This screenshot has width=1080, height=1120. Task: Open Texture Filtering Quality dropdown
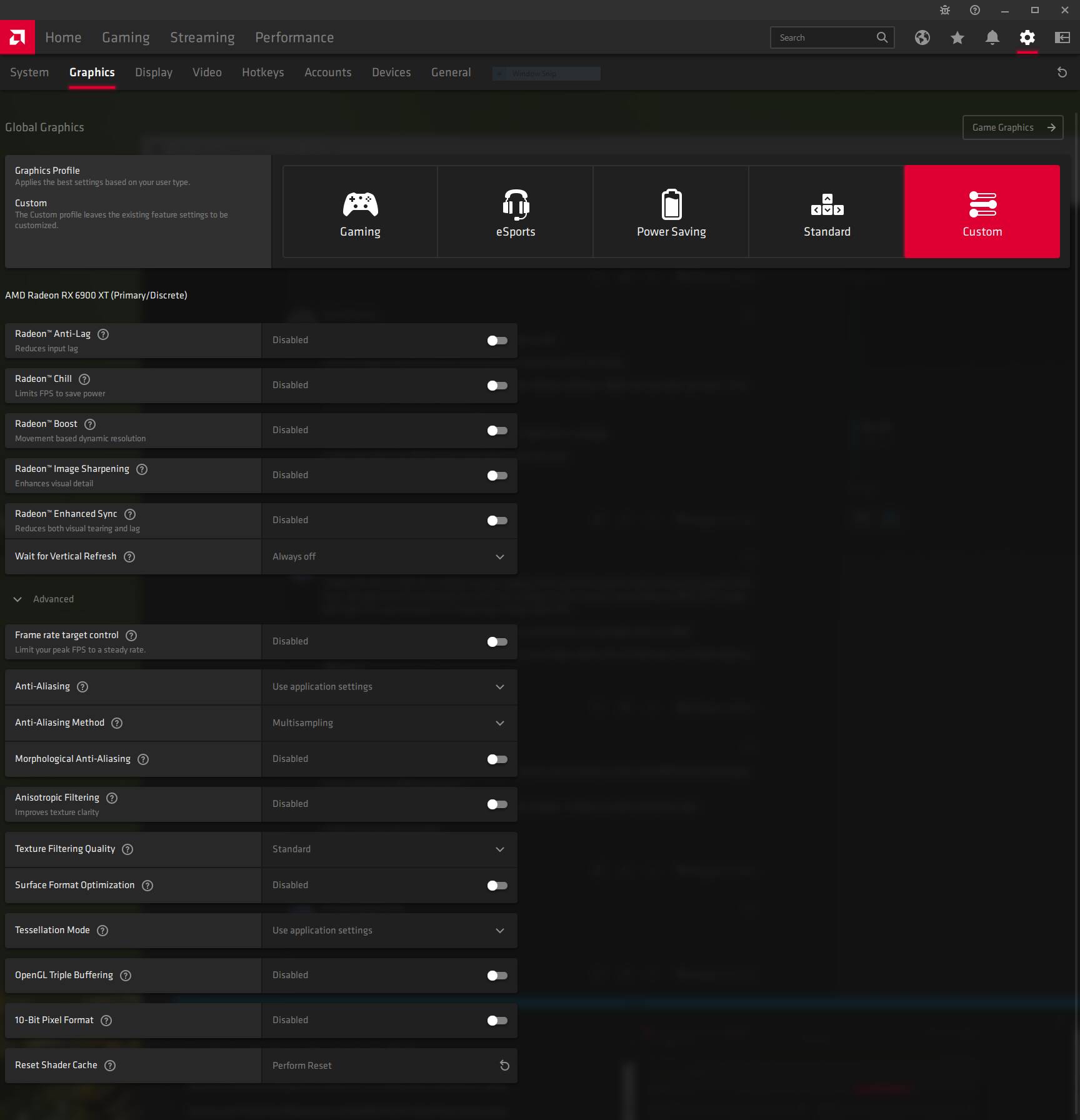click(x=389, y=849)
